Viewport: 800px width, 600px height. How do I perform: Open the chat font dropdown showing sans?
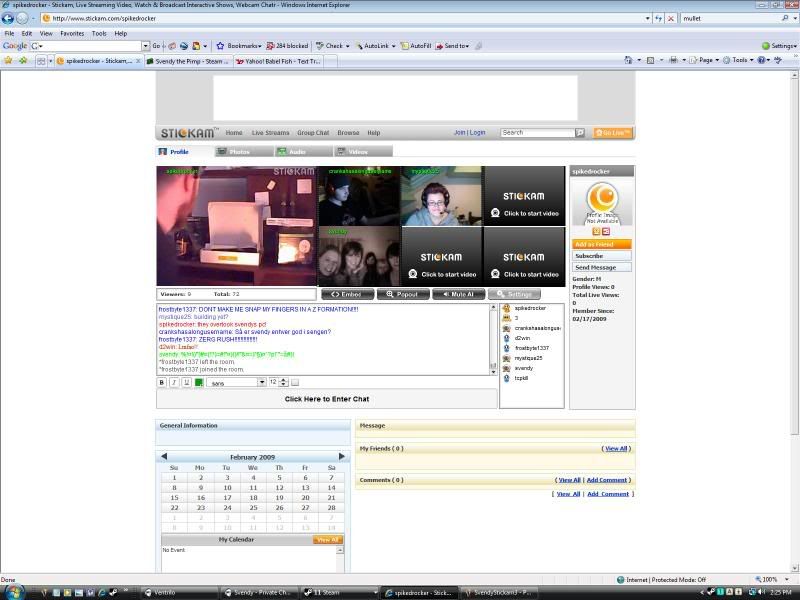262,382
